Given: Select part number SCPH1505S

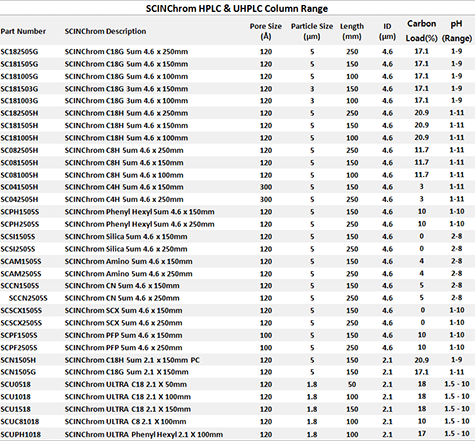Looking at the screenshot, I should 20,212.
